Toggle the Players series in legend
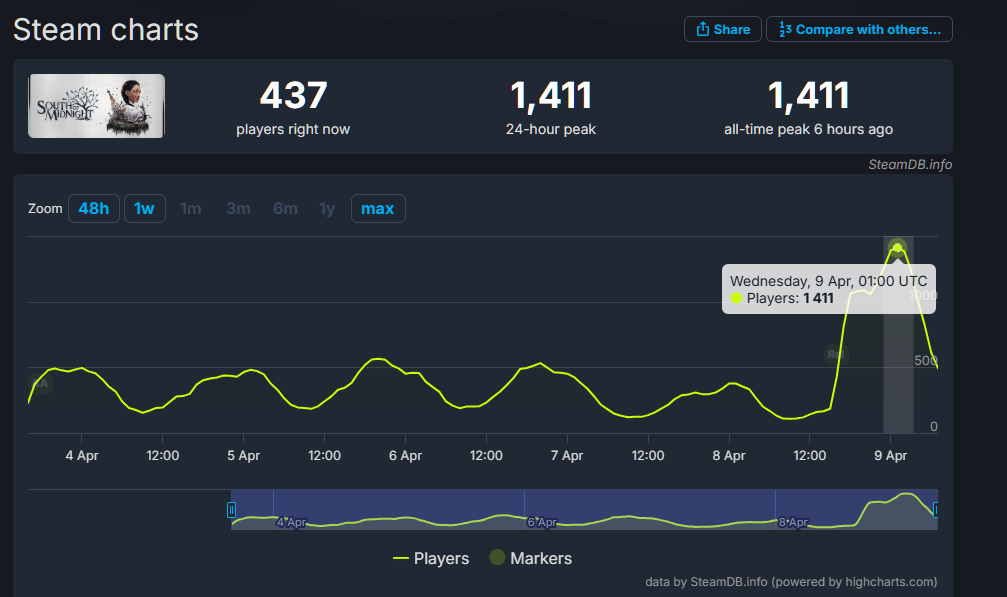This screenshot has height=597, width=1007. (431, 558)
